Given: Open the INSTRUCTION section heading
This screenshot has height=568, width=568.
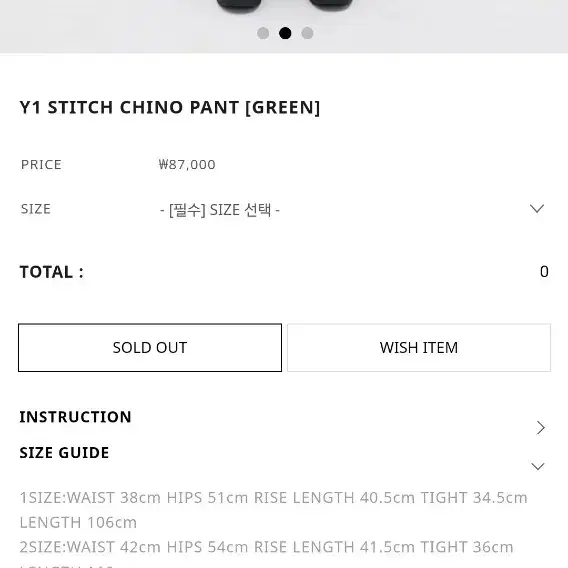Looking at the screenshot, I should [75, 417].
